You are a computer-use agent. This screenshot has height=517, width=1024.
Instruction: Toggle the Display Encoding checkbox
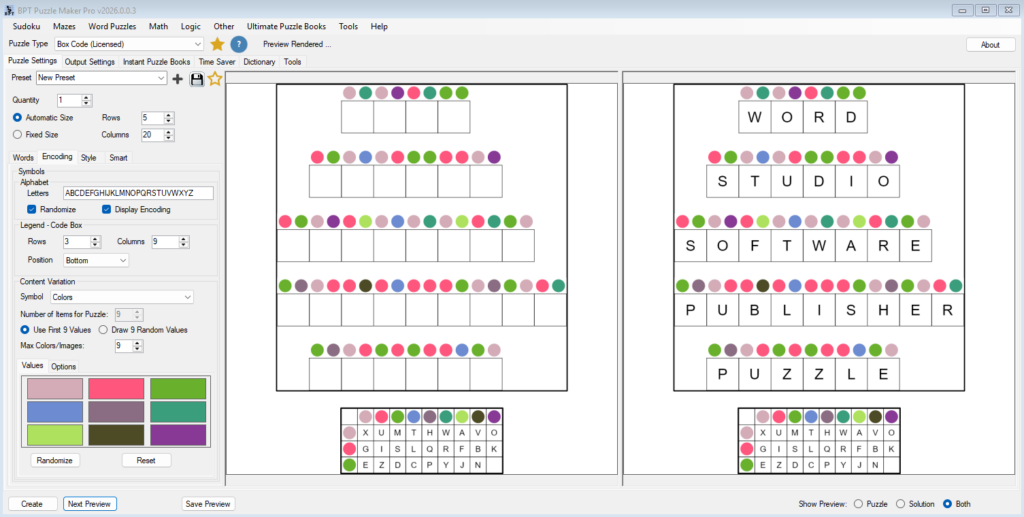pyautogui.click(x=107, y=209)
